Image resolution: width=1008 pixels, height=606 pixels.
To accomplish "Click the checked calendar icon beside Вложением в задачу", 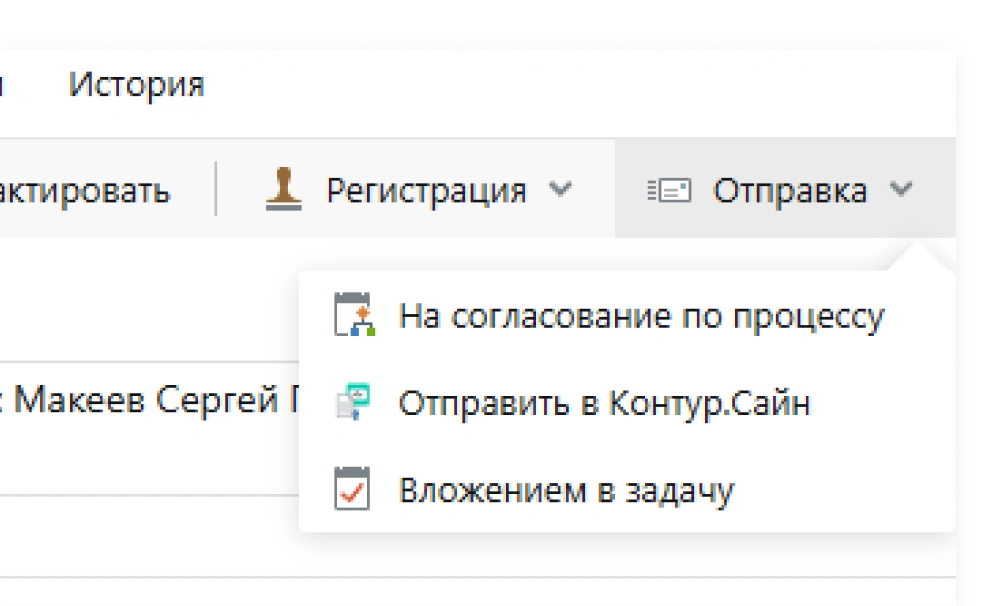I will pos(351,487).
